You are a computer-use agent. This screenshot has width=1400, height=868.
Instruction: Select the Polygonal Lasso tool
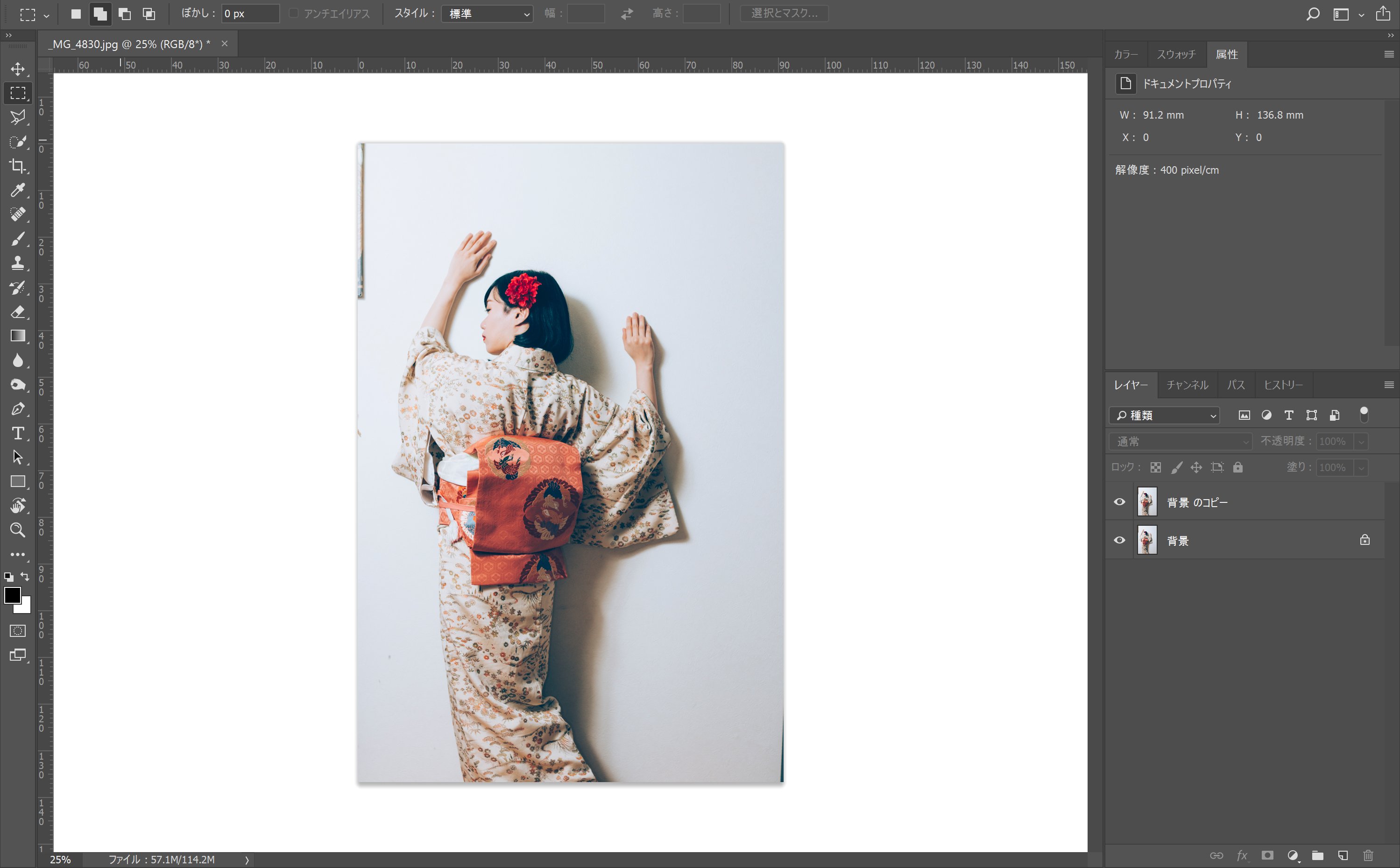[x=18, y=117]
